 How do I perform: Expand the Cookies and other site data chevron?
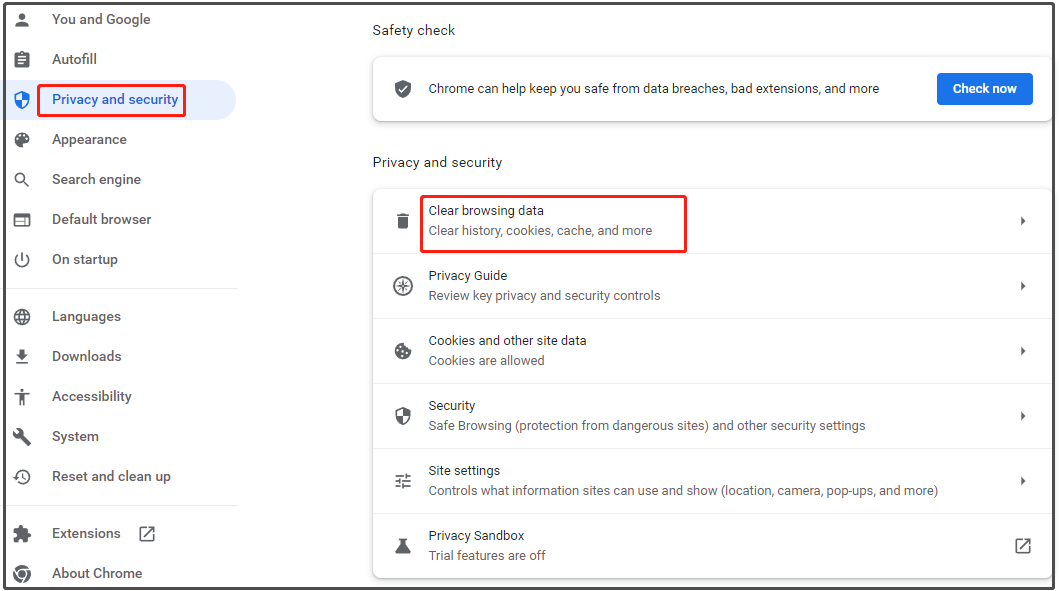tap(1023, 351)
